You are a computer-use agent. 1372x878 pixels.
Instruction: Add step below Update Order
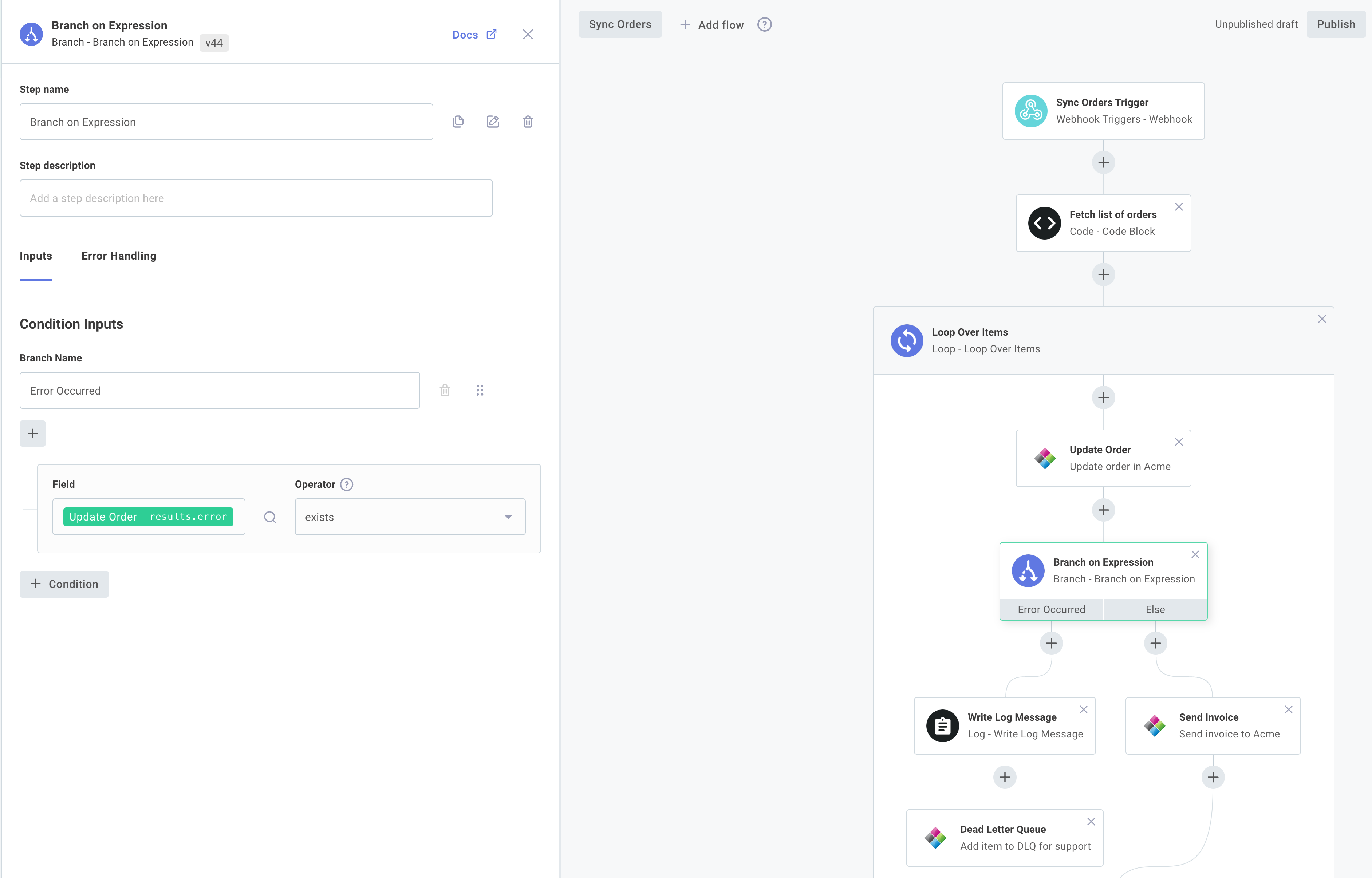click(1103, 510)
